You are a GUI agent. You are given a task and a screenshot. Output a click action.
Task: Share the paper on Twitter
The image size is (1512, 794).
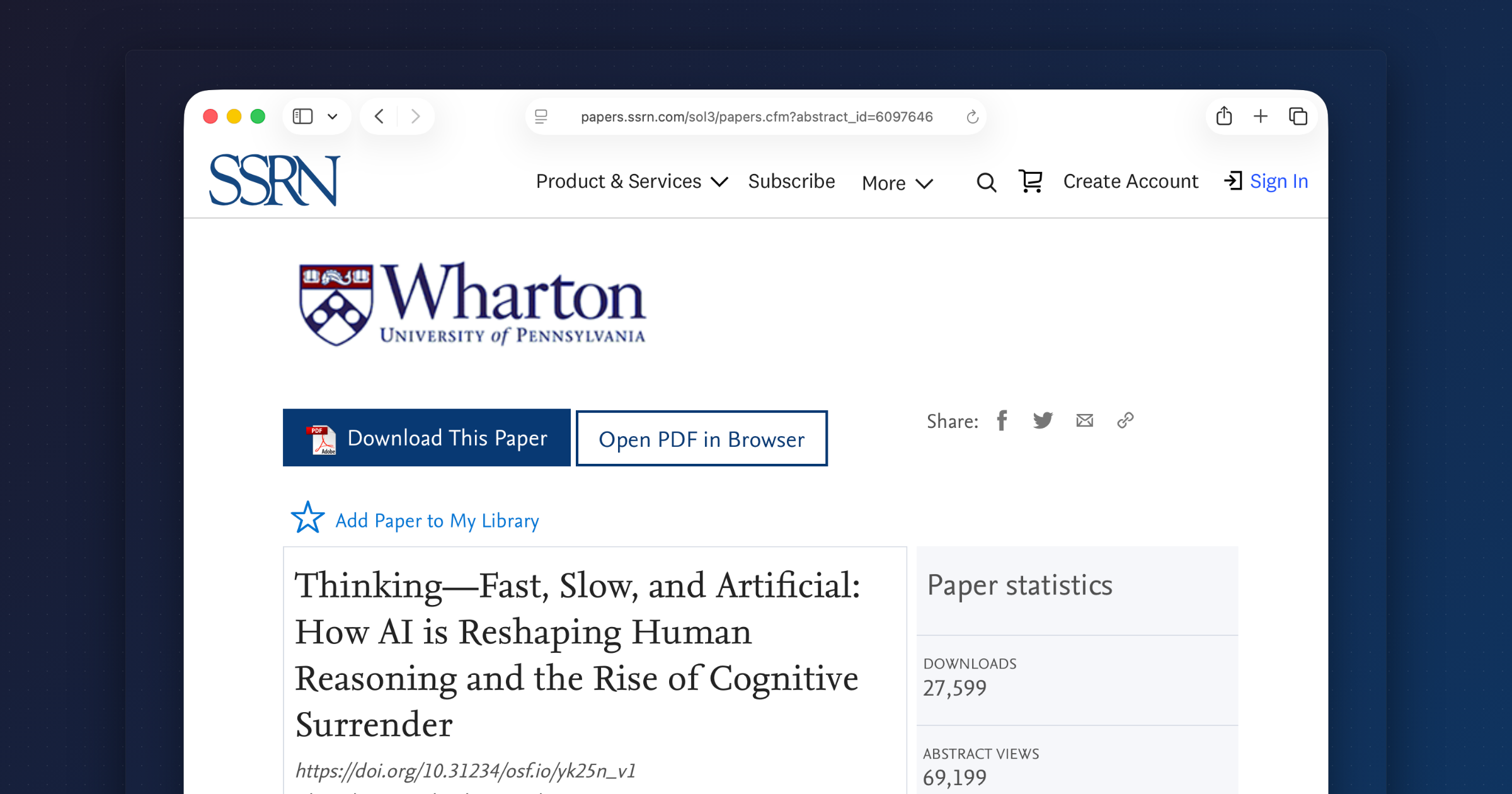1043,420
